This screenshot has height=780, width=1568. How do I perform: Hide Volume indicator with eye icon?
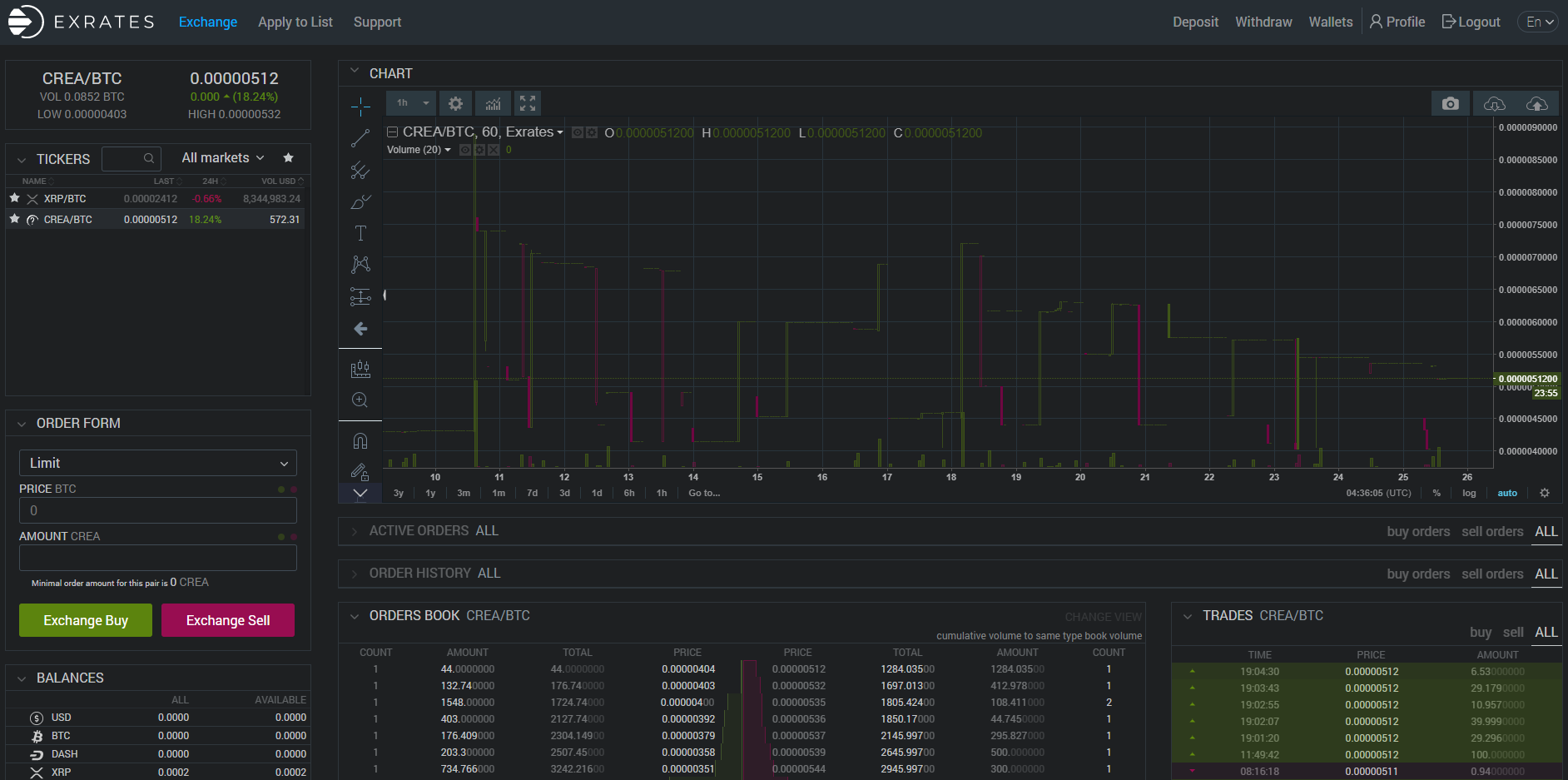(465, 150)
